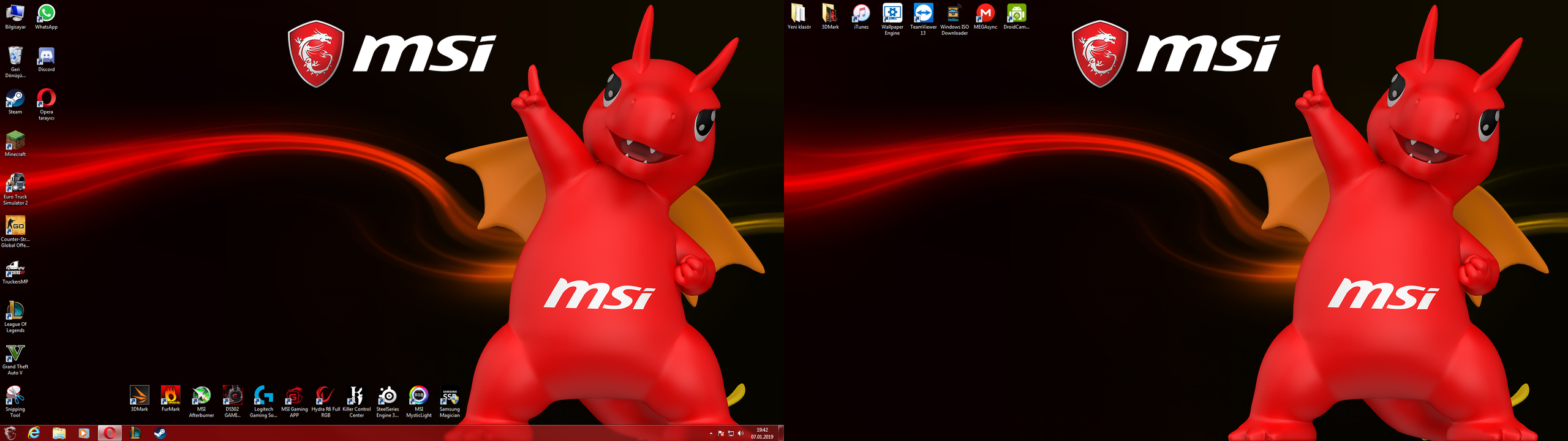Select the League Of Legends desktop icon

click(15, 316)
